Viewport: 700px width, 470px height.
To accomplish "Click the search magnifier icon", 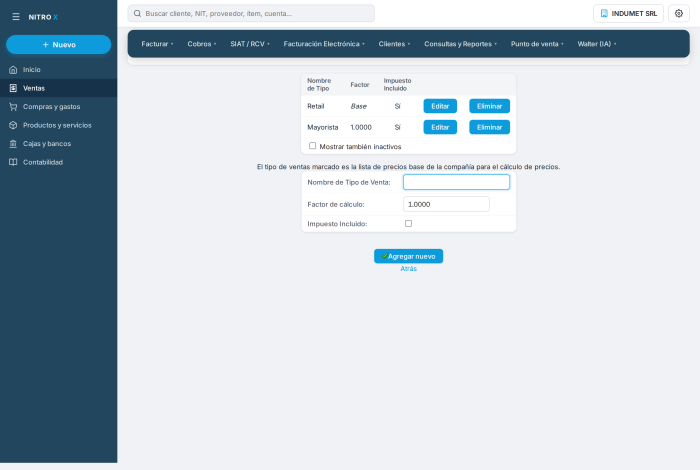I will 138,13.
